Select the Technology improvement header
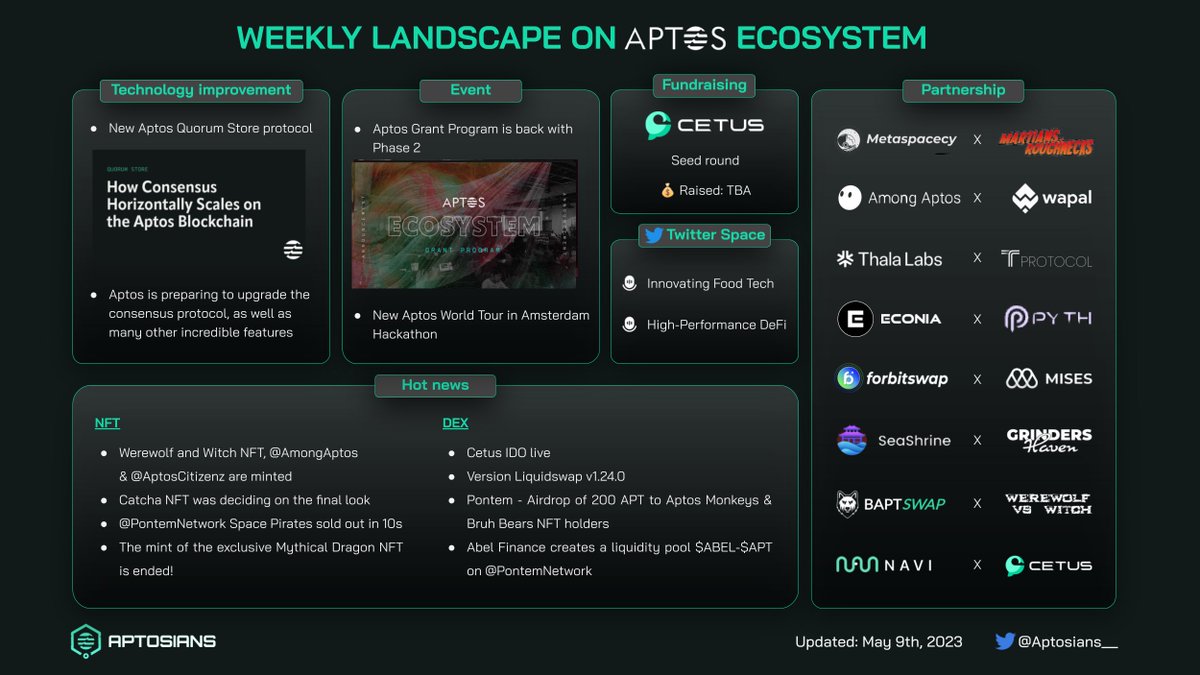This screenshot has width=1200, height=675. point(201,90)
